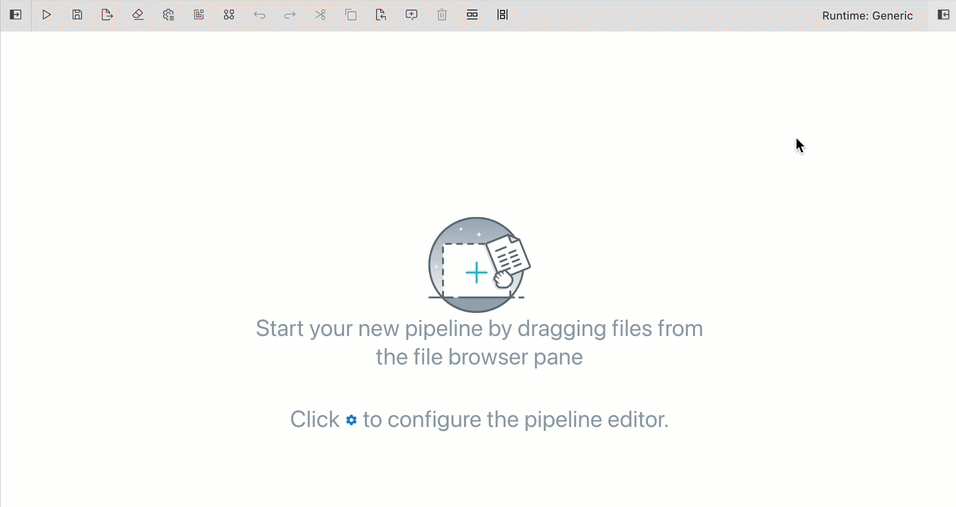Screen dimensions: 956x507
Task: Click the Runtime: Generic label
Action: pos(867,16)
